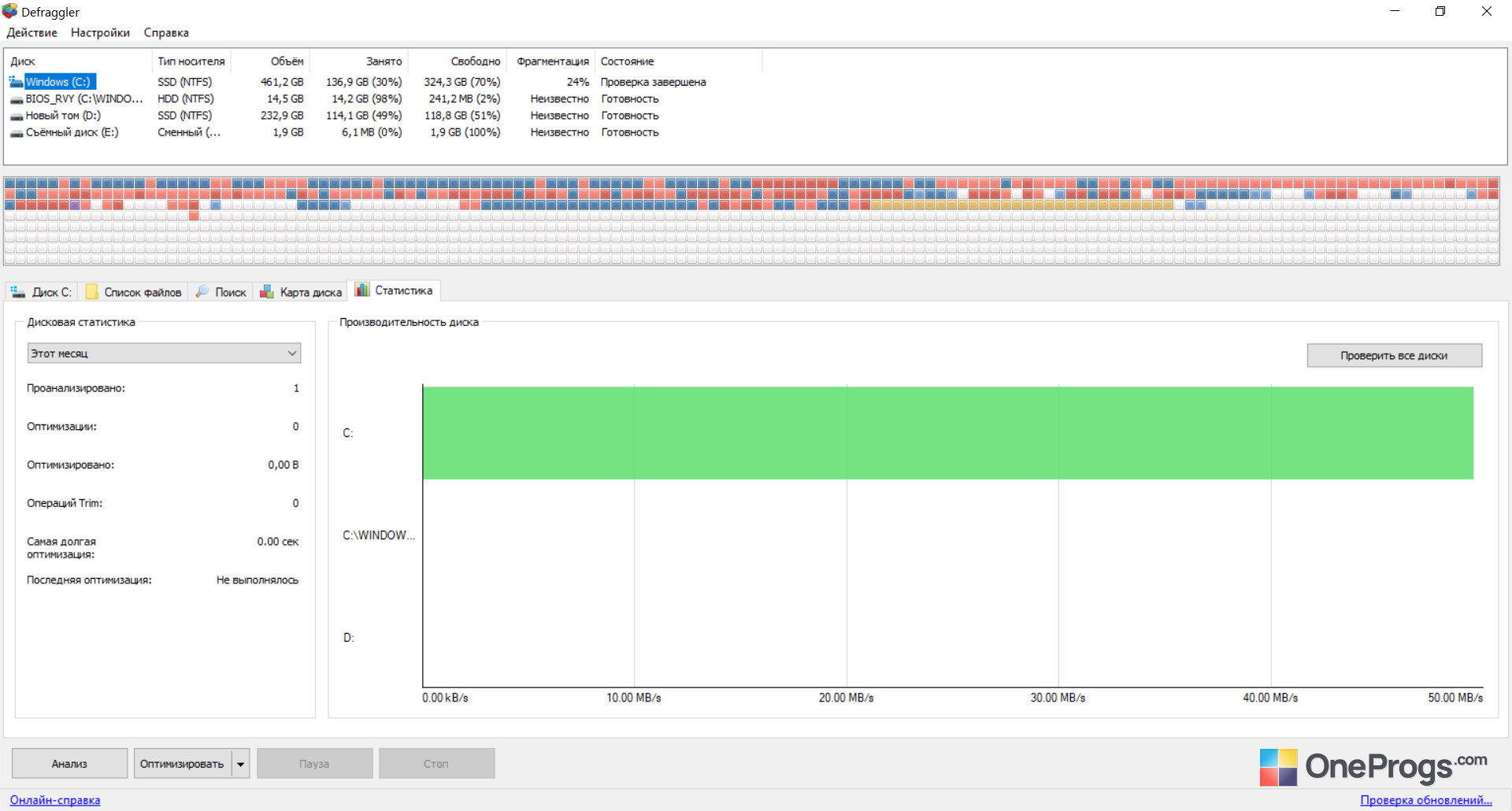The image size is (1512, 811).
Task: Click the 232,9 GB size cell
Action: [282, 116]
